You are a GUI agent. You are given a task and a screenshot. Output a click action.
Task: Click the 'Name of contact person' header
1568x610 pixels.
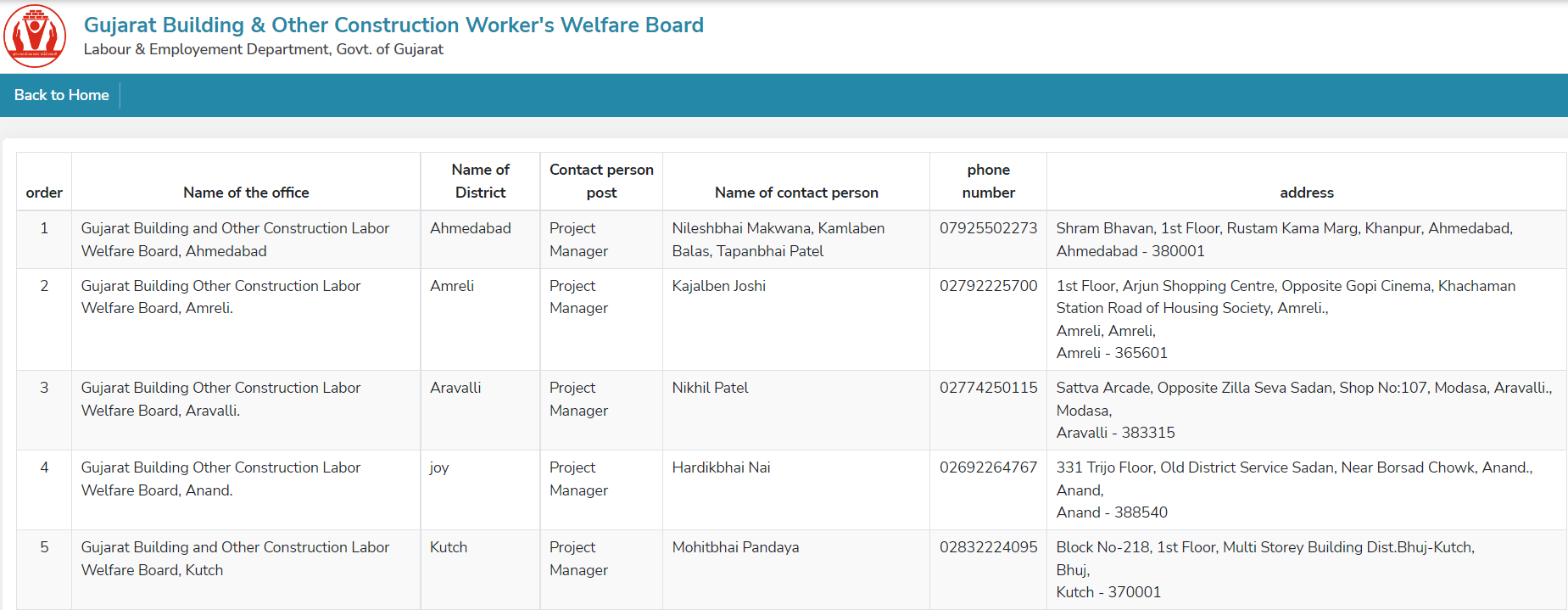796,193
